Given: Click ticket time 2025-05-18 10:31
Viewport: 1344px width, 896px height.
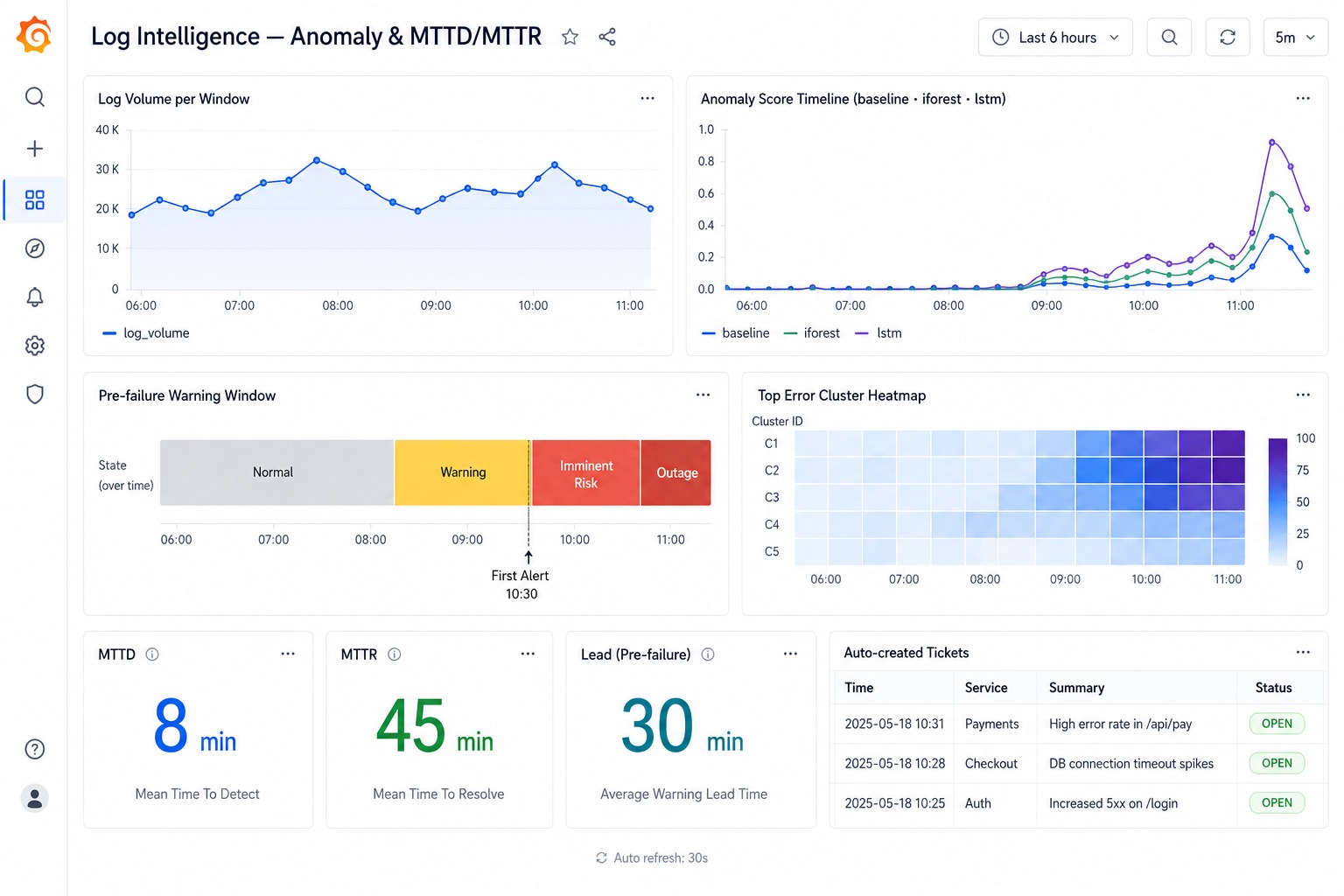Looking at the screenshot, I should [x=894, y=724].
